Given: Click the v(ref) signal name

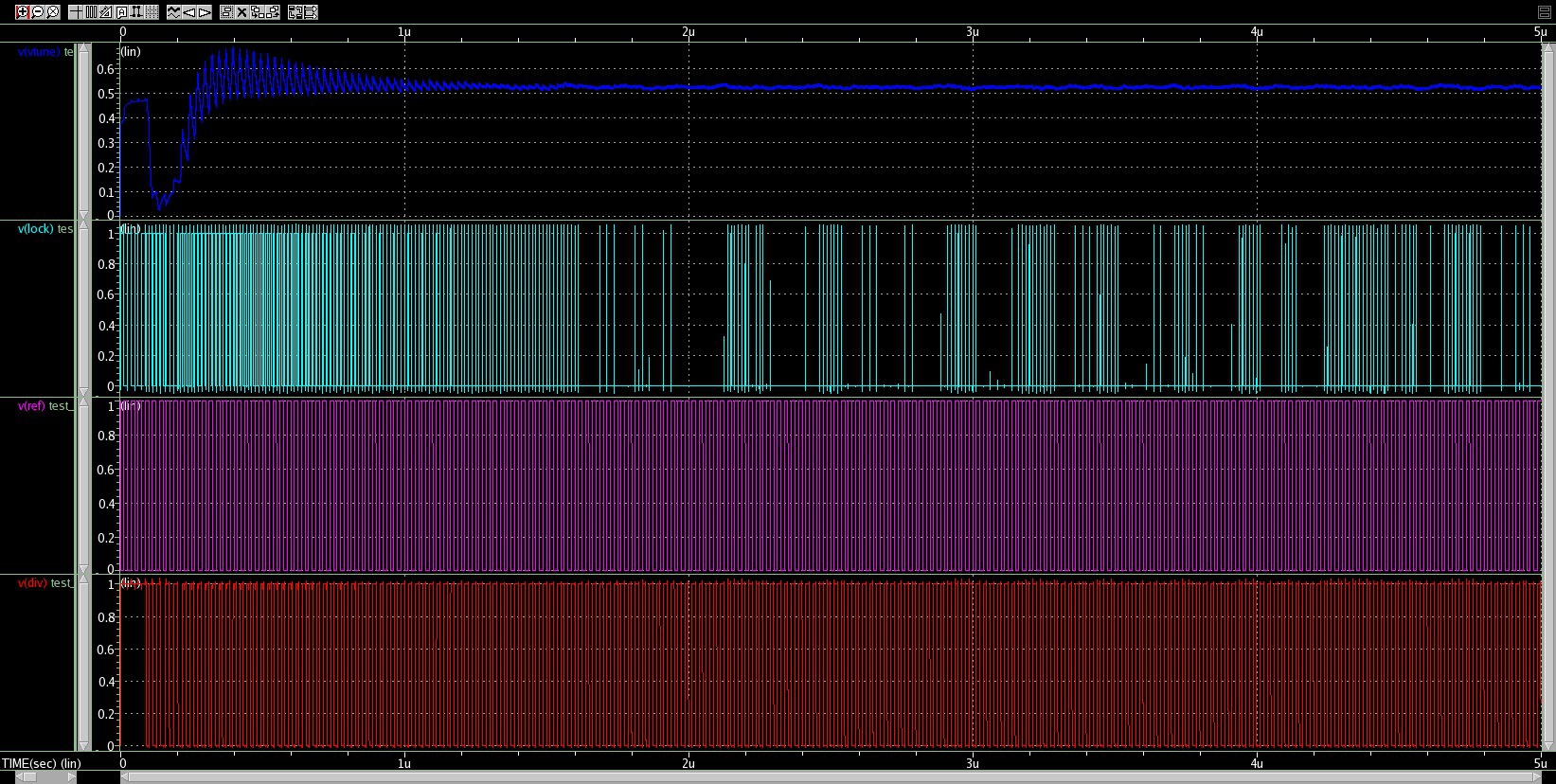Looking at the screenshot, I should (x=33, y=406).
